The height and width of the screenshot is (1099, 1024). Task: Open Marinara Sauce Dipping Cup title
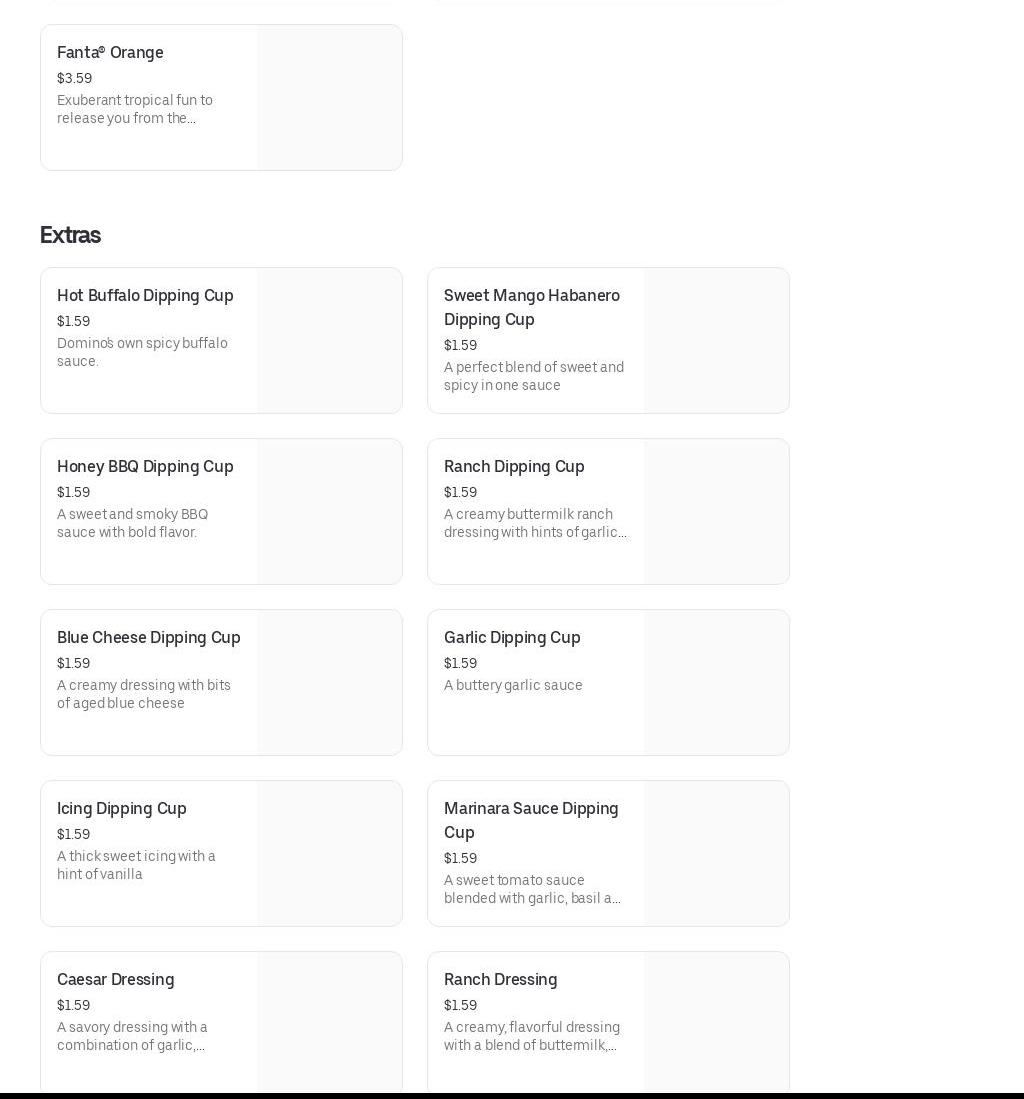click(x=531, y=820)
